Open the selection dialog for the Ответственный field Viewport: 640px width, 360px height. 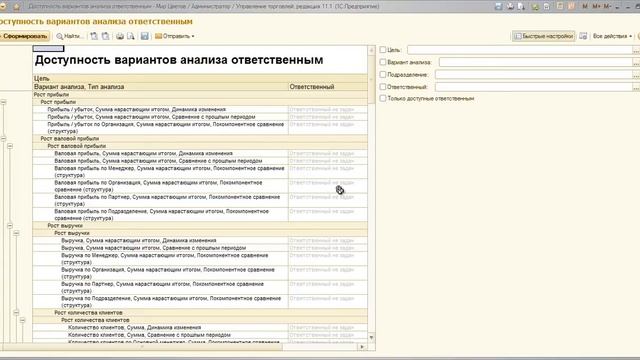636,87
